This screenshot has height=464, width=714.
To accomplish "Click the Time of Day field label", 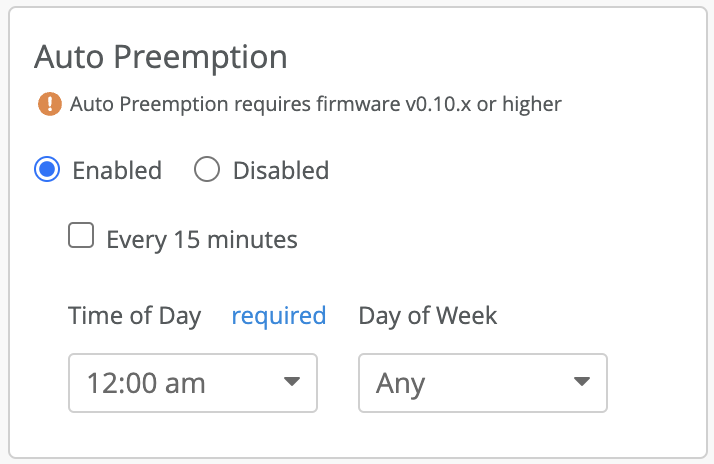I will (x=135, y=316).
